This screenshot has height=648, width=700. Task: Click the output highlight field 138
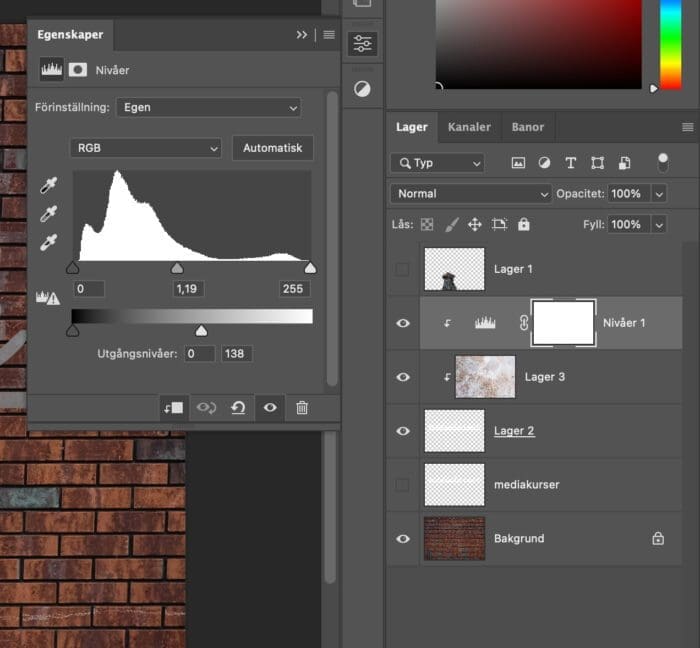click(237, 354)
